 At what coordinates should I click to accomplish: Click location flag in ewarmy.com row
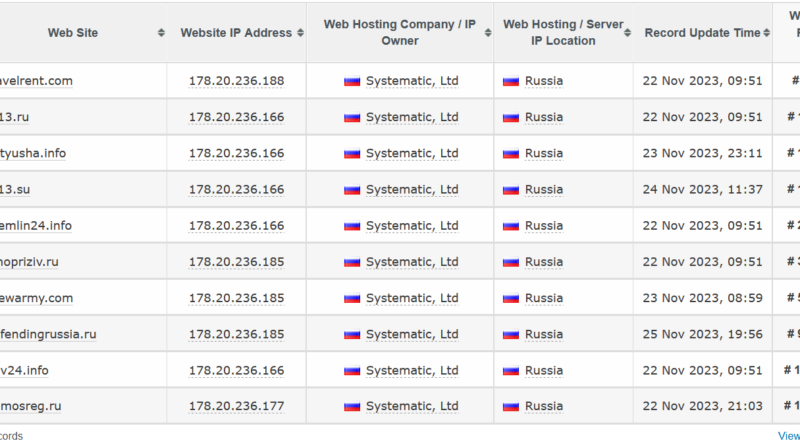tap(511, 299)
